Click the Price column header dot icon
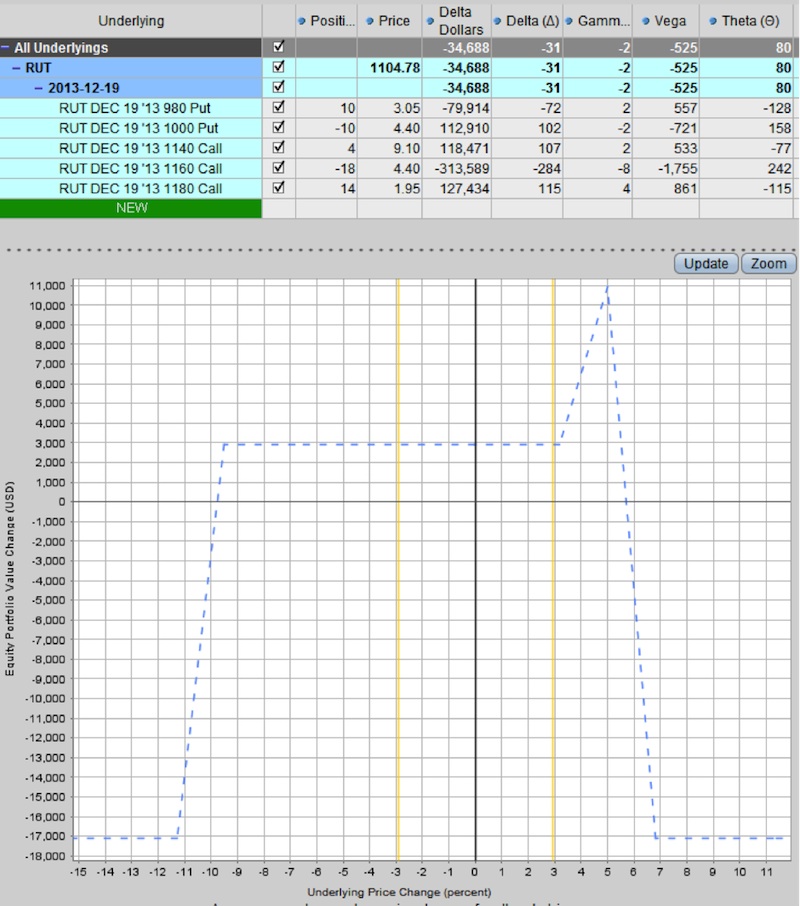The image size is (800, 906). 370,21
